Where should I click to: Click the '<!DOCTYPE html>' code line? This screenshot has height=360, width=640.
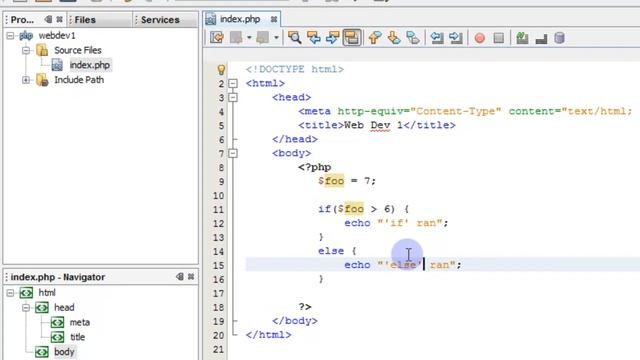click(x=295, y=69)
